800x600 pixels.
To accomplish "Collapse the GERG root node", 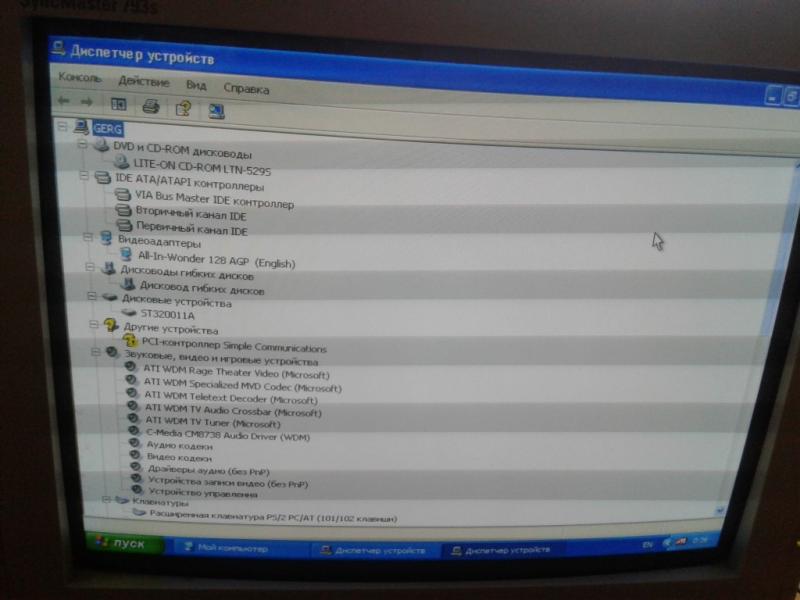I will [62, 125].
